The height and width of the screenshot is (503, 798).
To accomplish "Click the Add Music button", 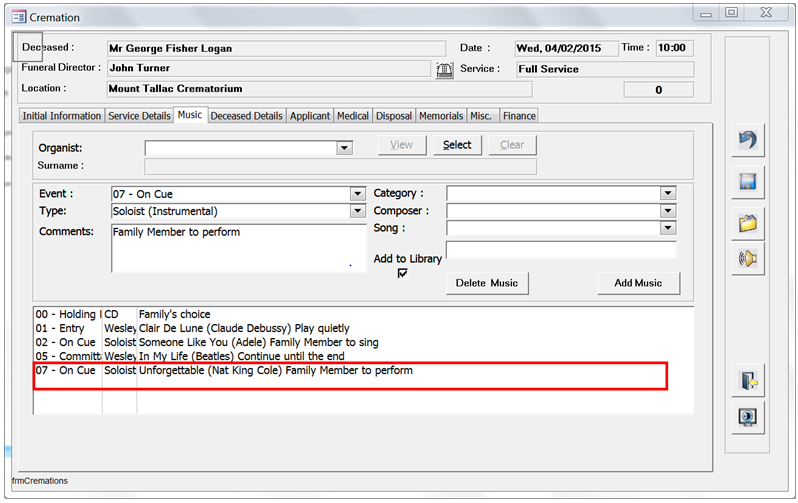I will click(x=638, y=283).
